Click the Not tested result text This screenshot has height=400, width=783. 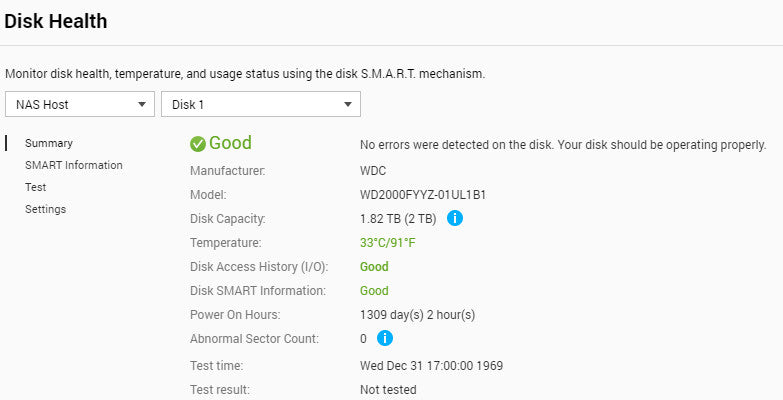pos(388,390)
